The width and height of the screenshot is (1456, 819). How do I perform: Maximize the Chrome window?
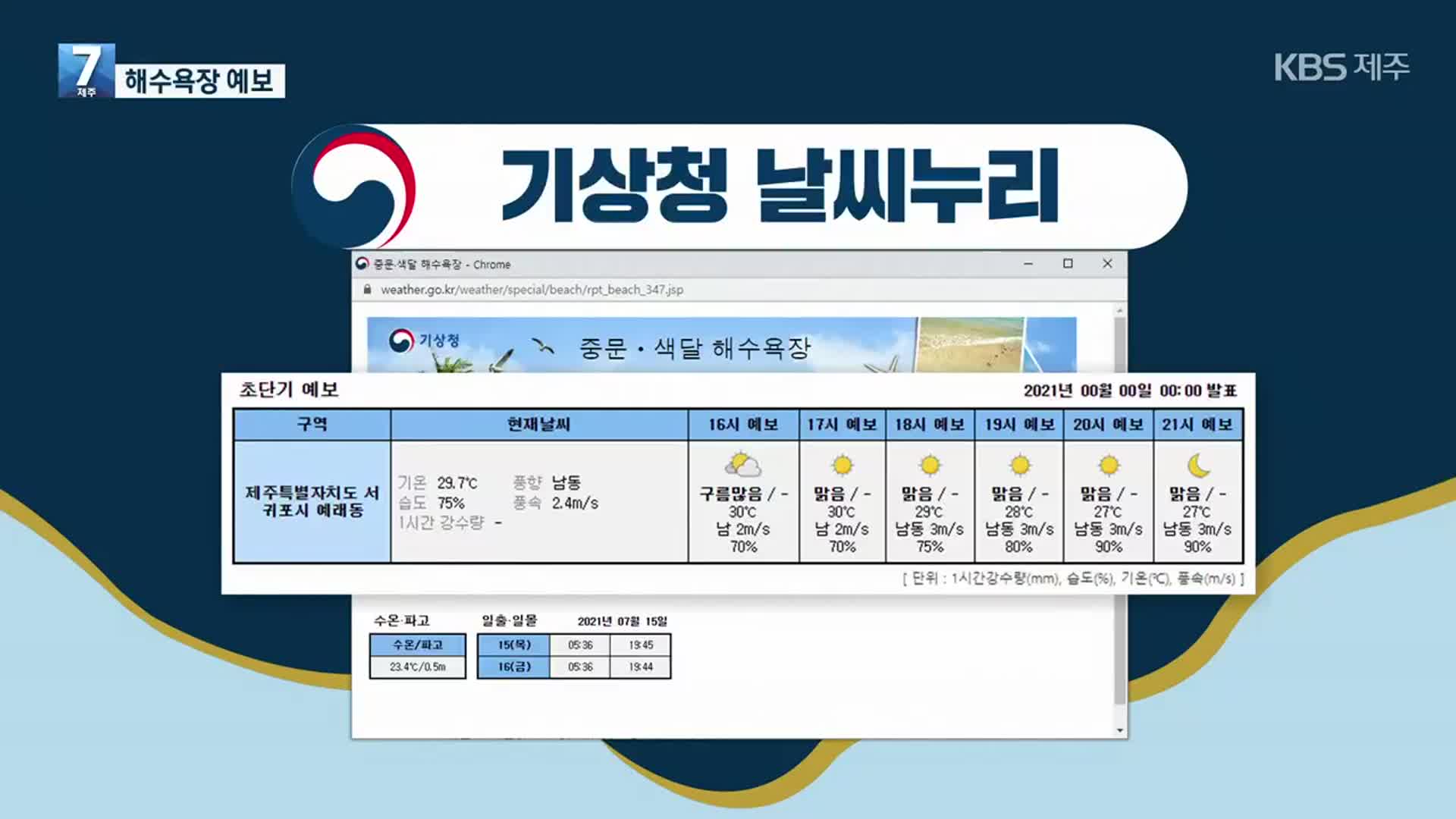tap(1068, 264)
